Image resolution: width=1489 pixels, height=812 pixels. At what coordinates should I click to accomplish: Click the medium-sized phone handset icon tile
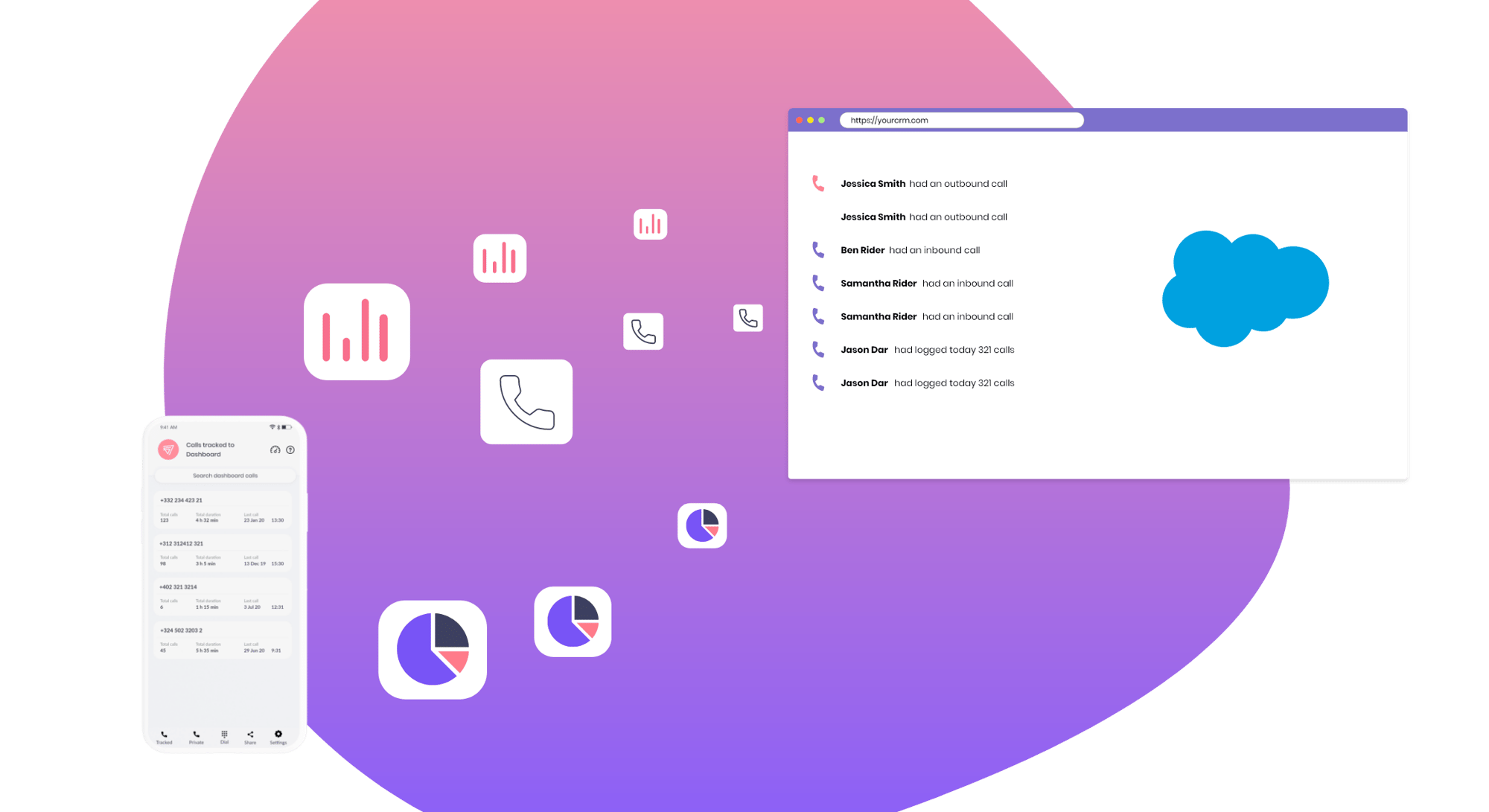[643, 331]
